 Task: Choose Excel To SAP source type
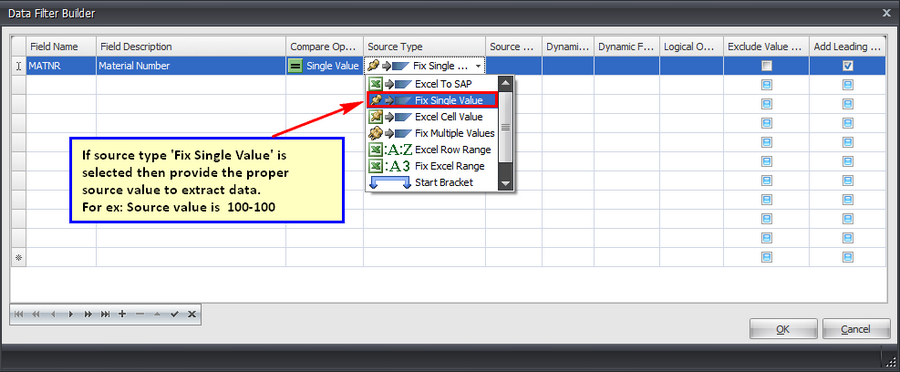[x=432, y=84]
